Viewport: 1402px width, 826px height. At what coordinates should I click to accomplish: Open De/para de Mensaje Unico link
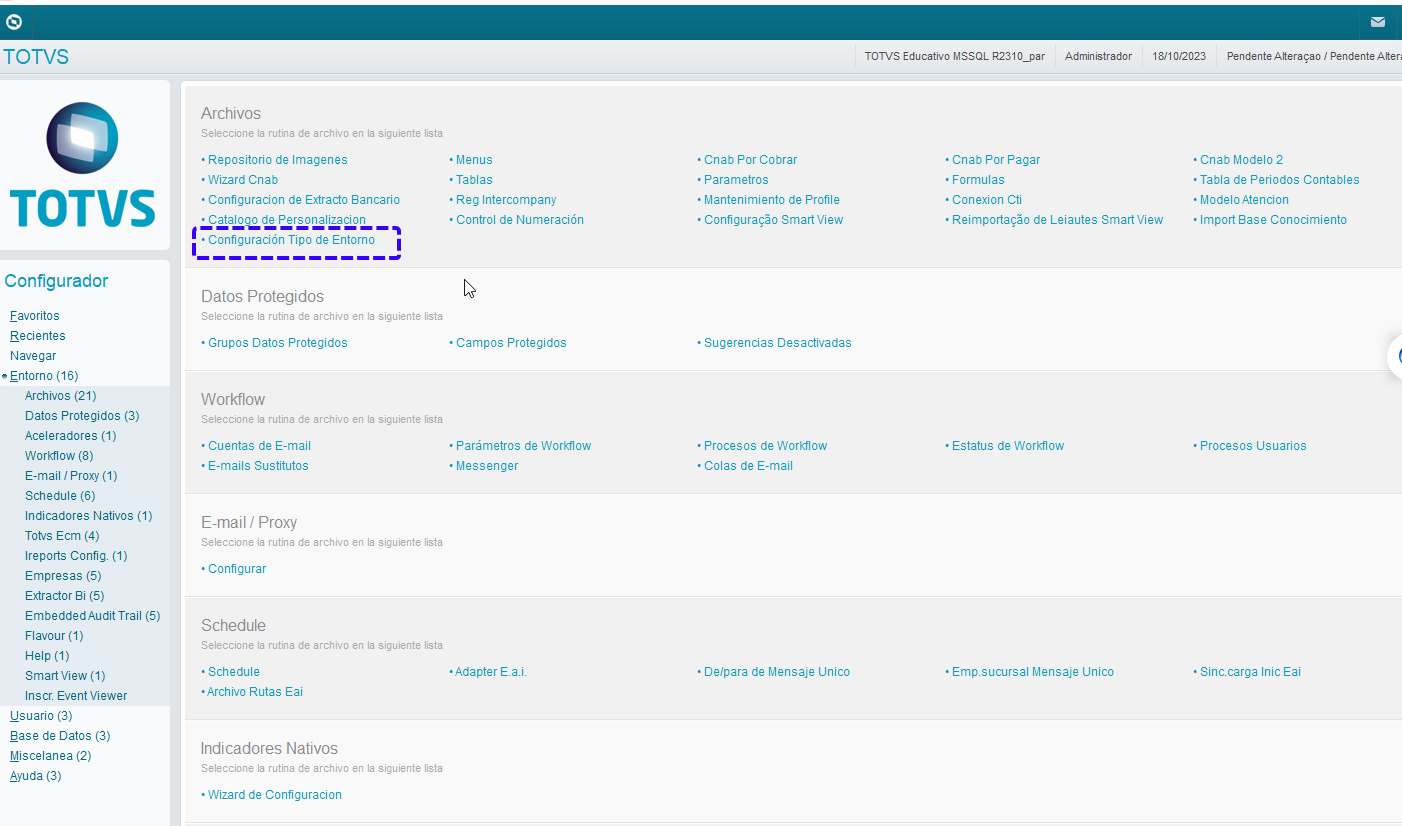coord(777,672)
